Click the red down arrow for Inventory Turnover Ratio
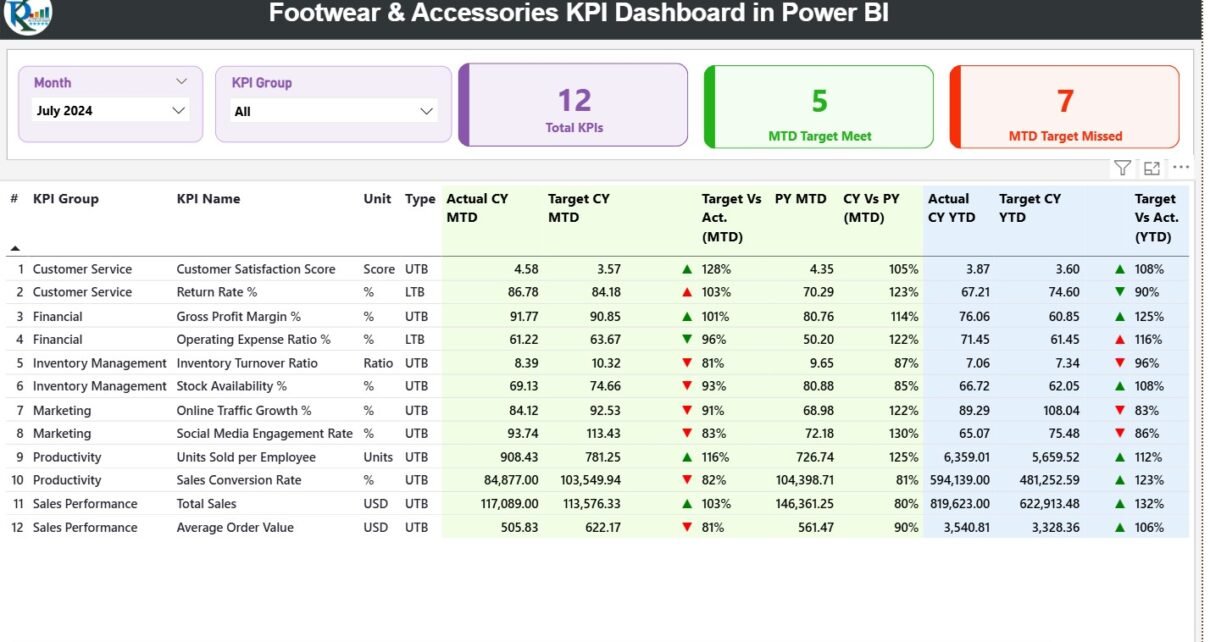 coord(687,363)
